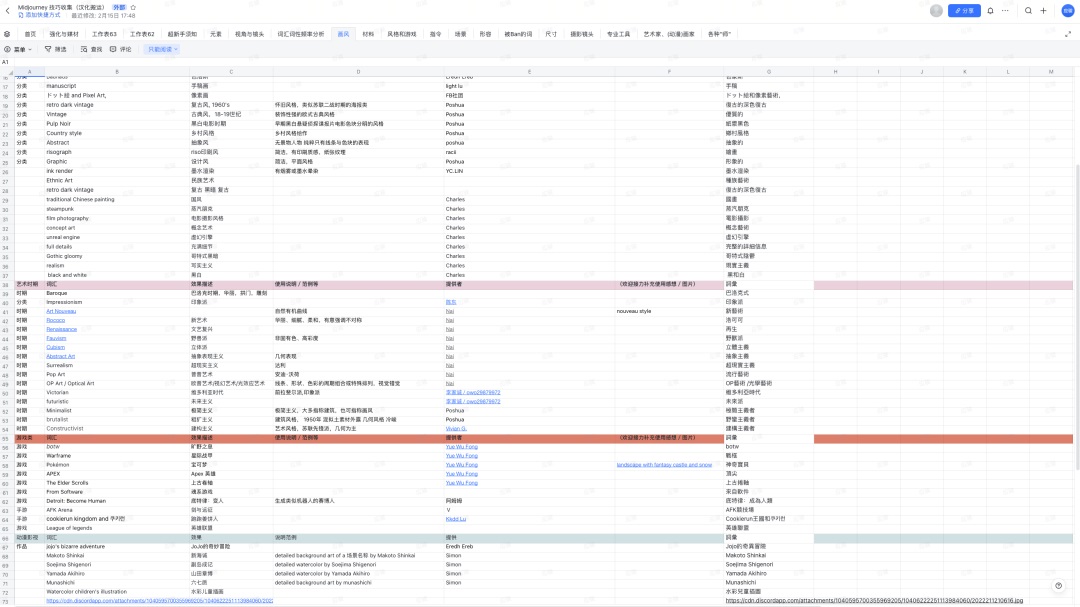Open Yue Wu Fong link in botw row

tap(461, 446)
